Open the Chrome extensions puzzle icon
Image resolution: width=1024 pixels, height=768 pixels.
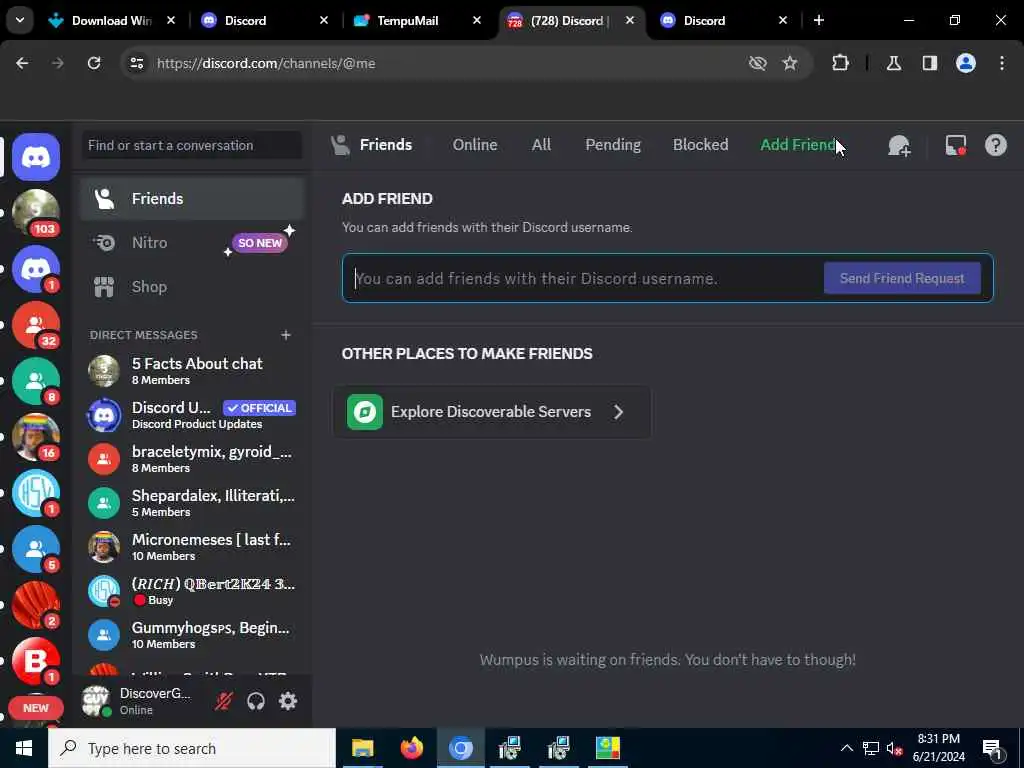tap(840, 63)
